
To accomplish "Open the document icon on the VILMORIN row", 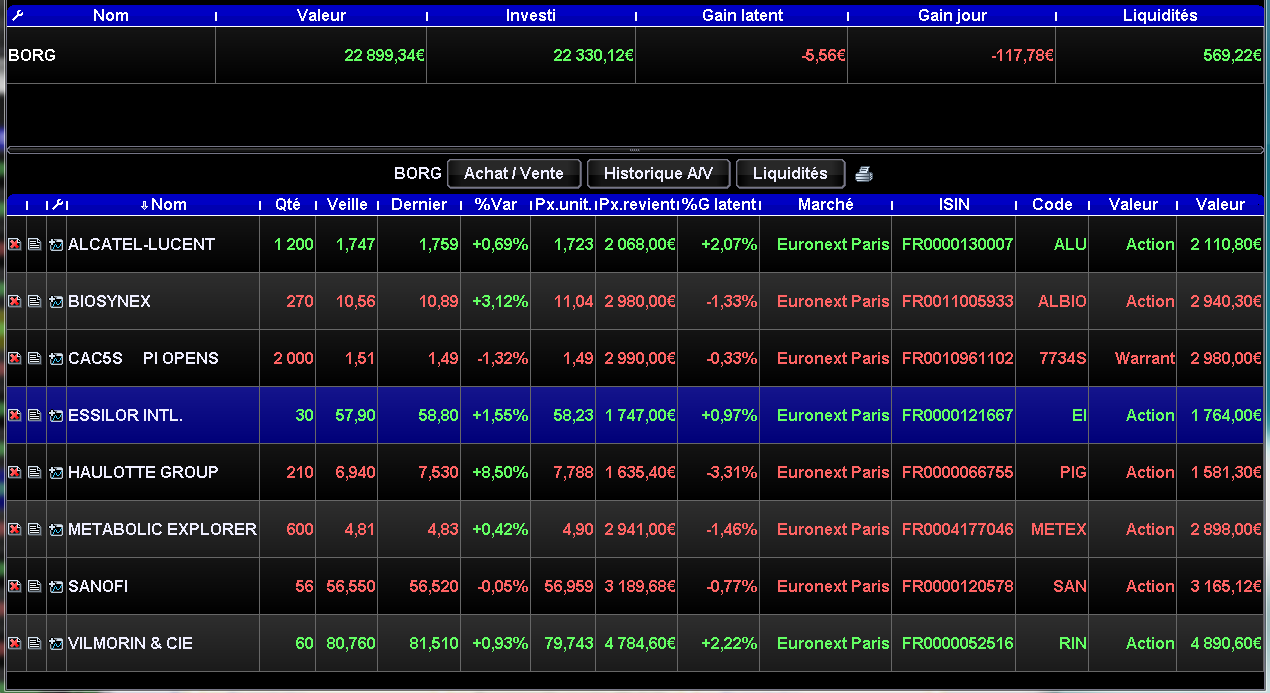I will click(x=35, y=643).
